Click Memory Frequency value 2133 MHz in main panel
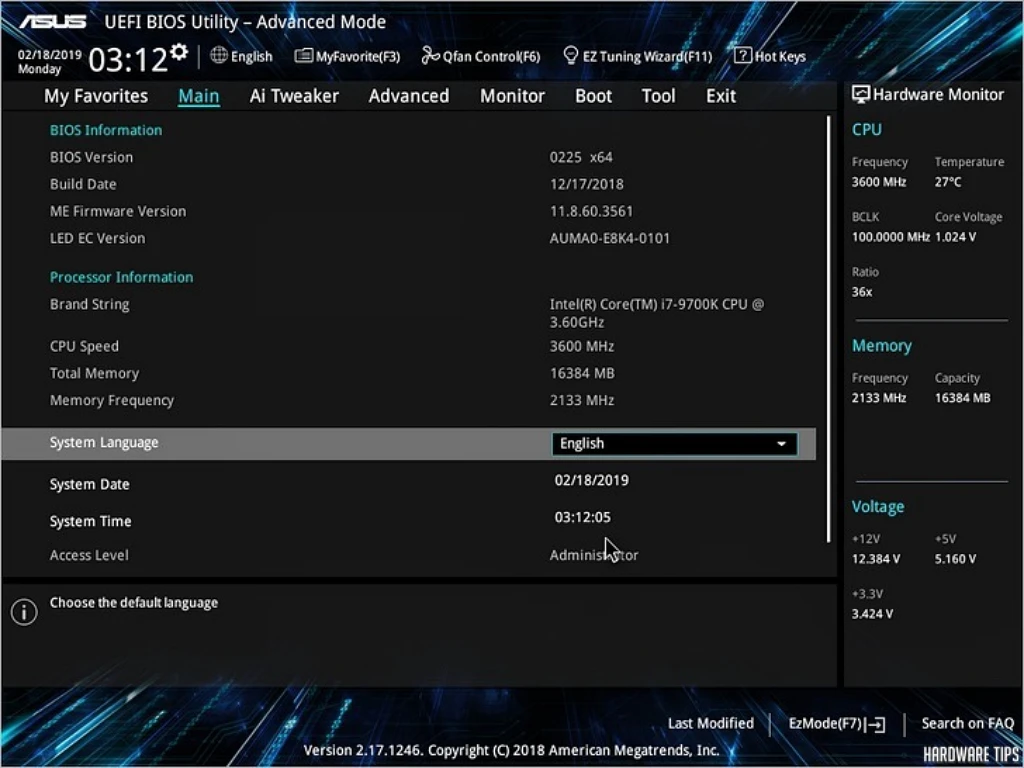 [582, 400]
